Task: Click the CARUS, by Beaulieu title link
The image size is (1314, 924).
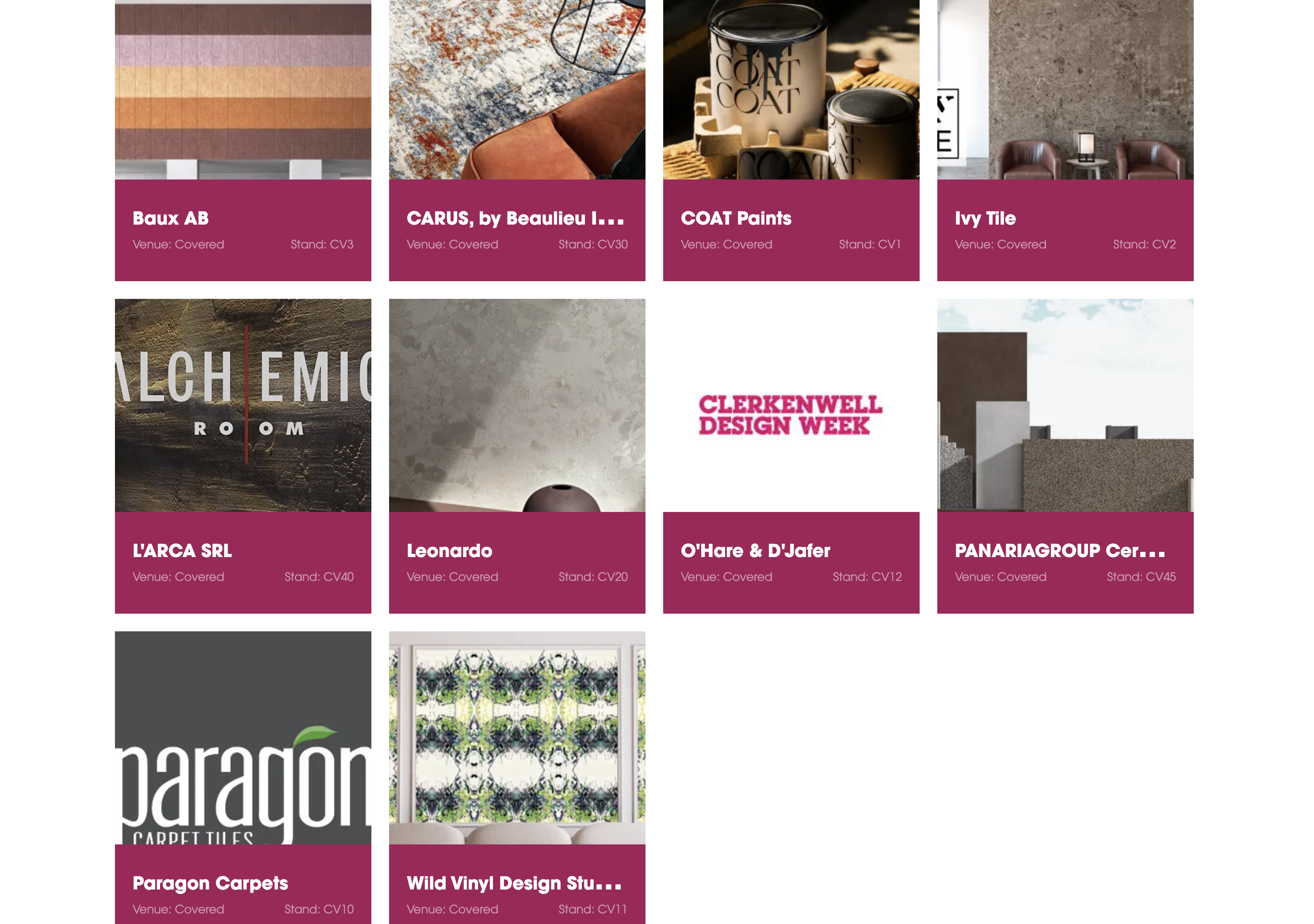Action: (515, 218)
